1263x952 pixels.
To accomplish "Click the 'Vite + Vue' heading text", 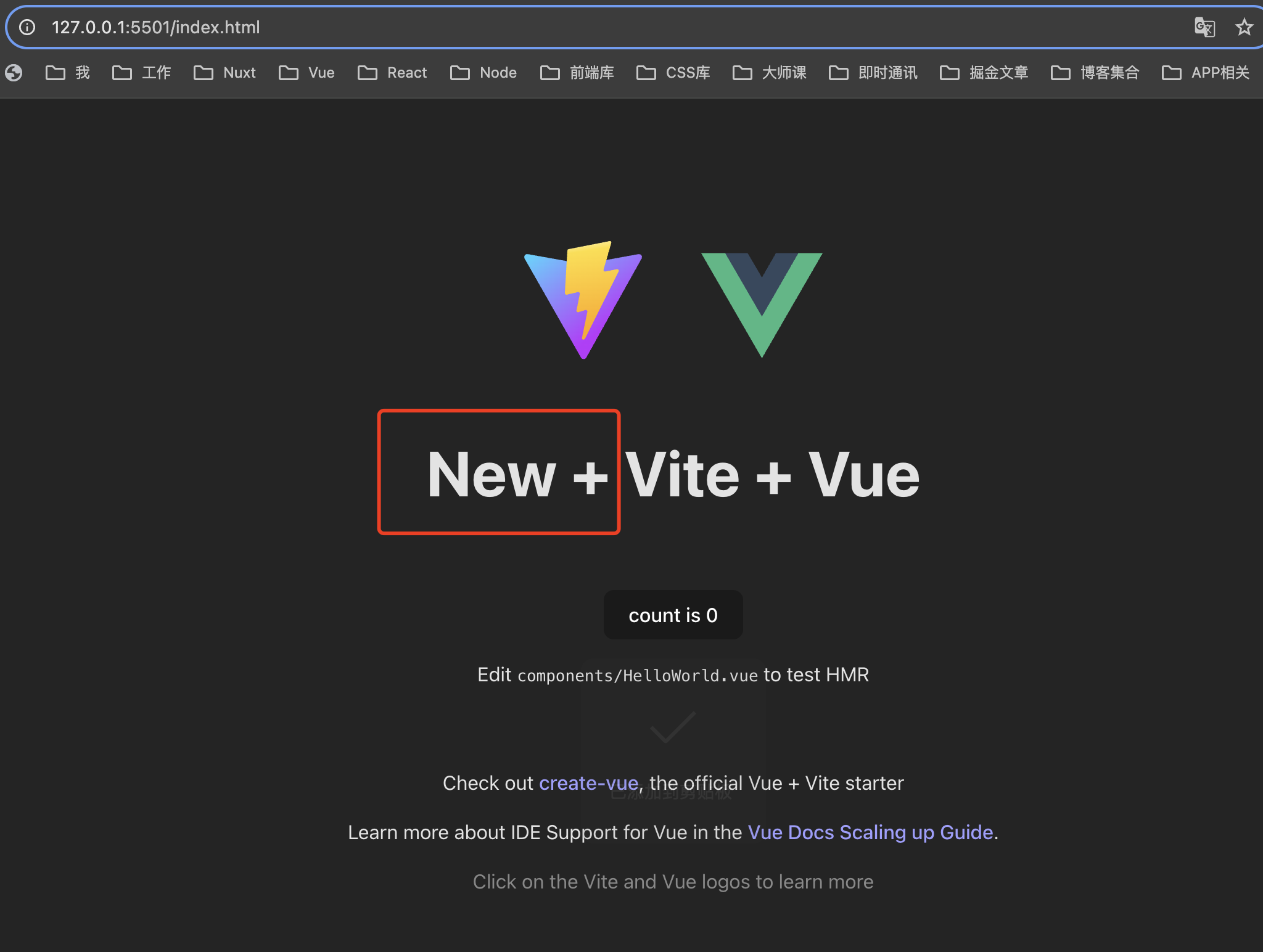I will click(x=772, y=475).
